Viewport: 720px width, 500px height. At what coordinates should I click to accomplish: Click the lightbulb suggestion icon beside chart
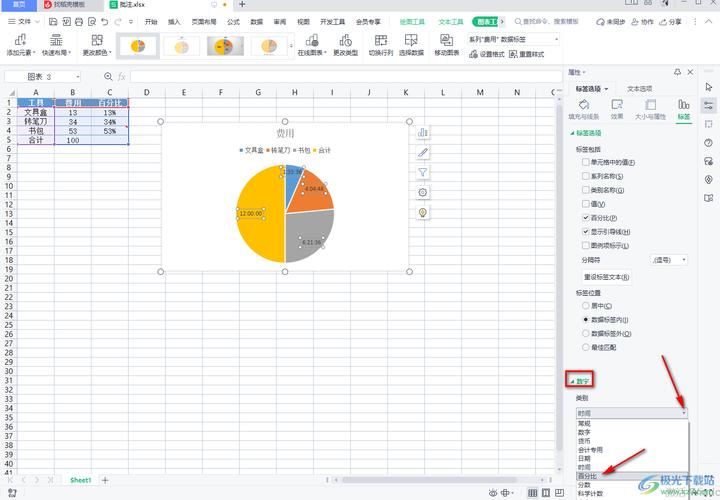click(422, 213)
